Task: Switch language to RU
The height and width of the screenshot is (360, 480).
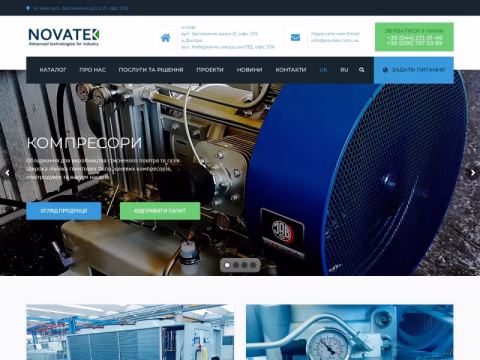Action: coord(344,70)
